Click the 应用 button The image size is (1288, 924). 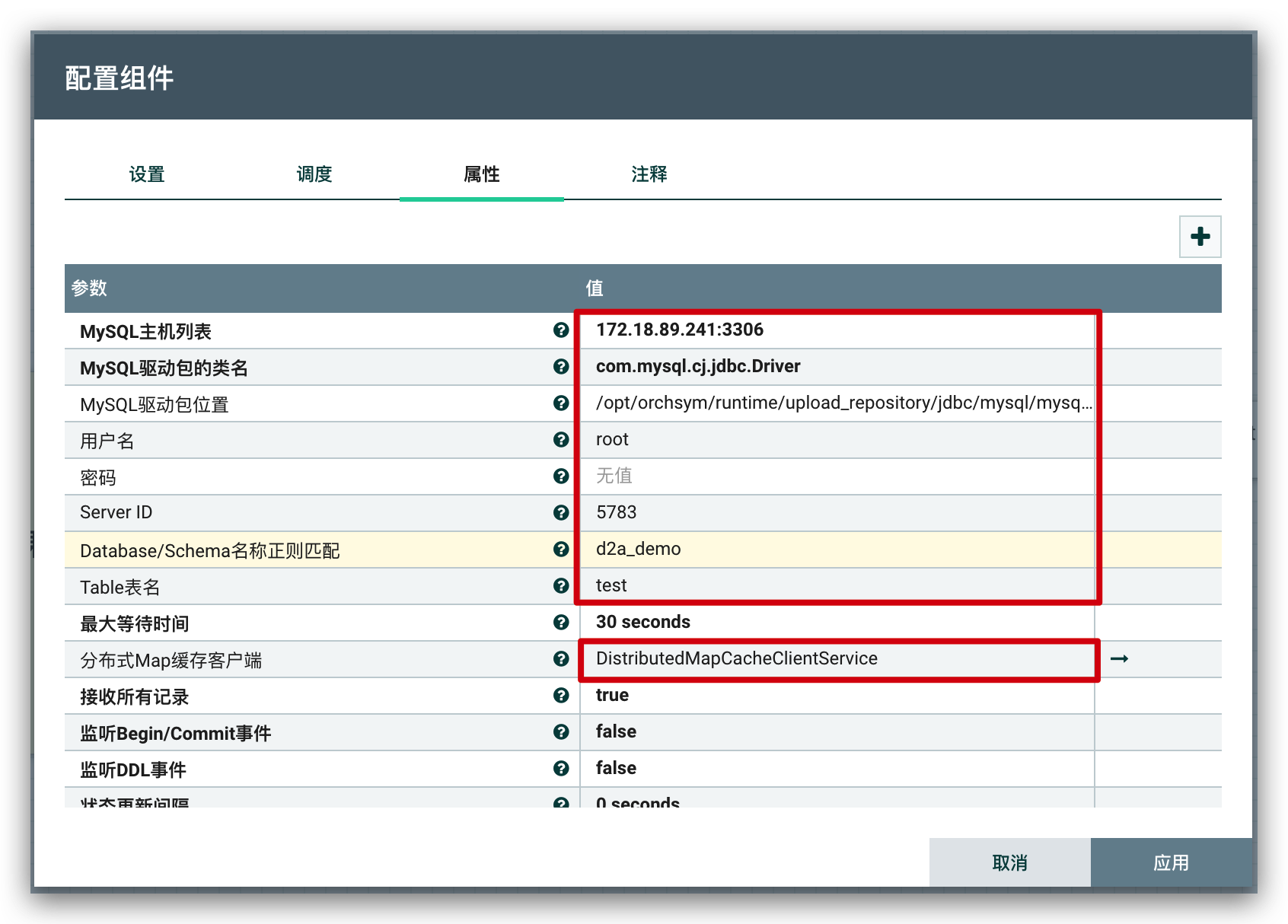click(1171, 862)
